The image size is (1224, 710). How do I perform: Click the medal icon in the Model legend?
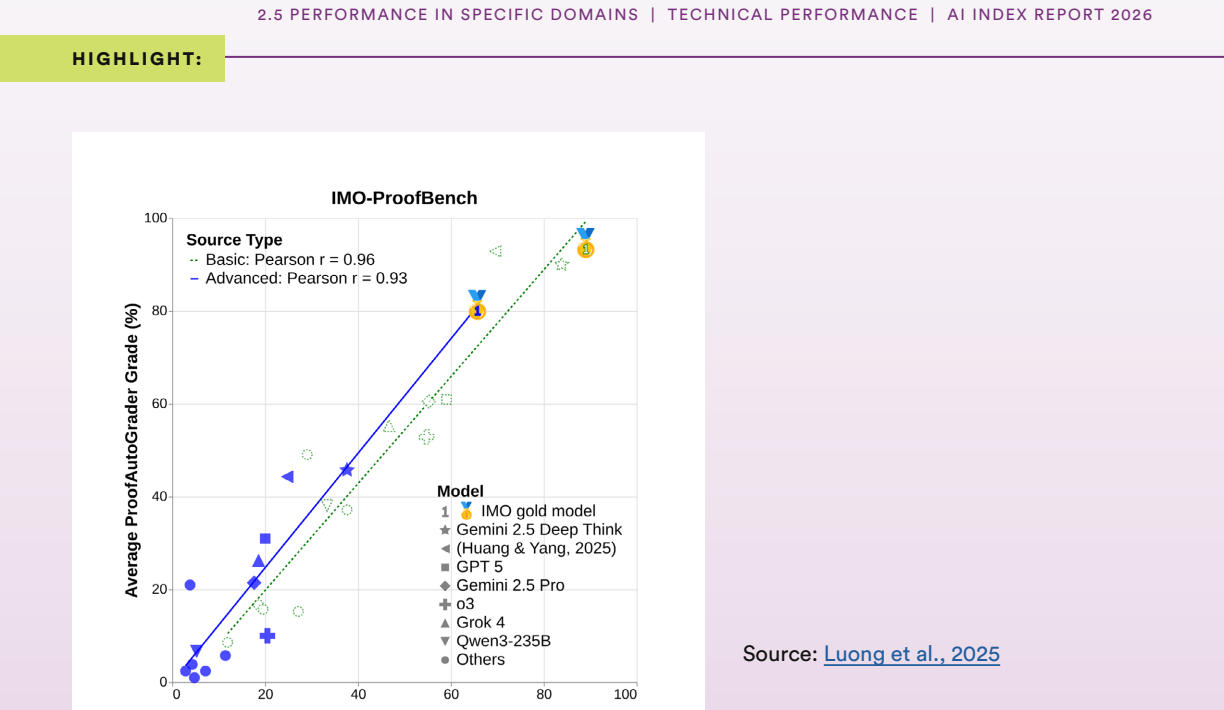pyautogui.click(x=466, y=511)
